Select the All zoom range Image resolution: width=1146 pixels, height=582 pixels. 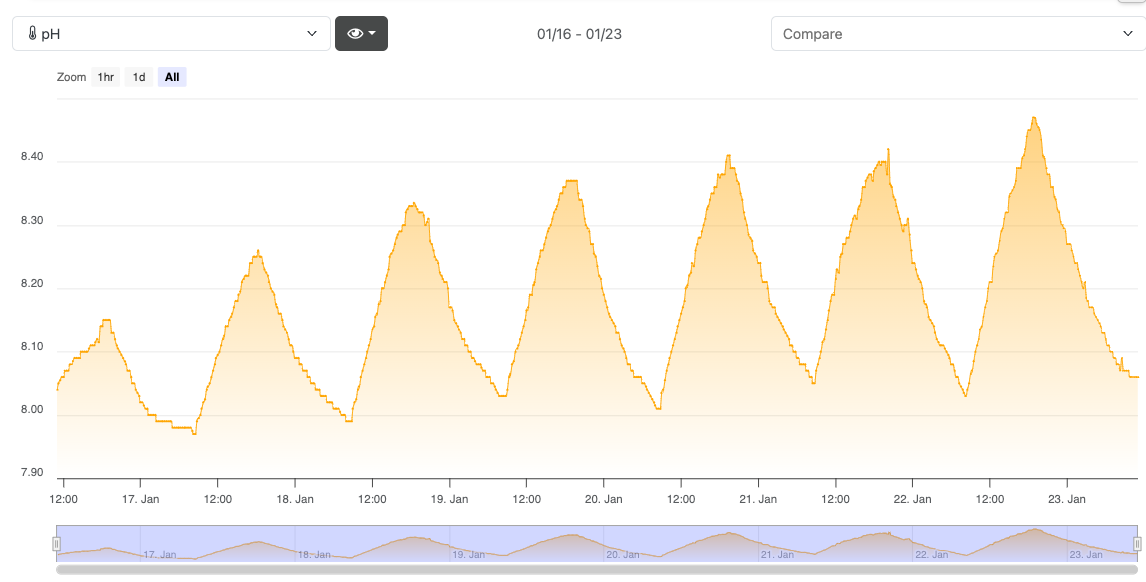(x=172, y=77)
